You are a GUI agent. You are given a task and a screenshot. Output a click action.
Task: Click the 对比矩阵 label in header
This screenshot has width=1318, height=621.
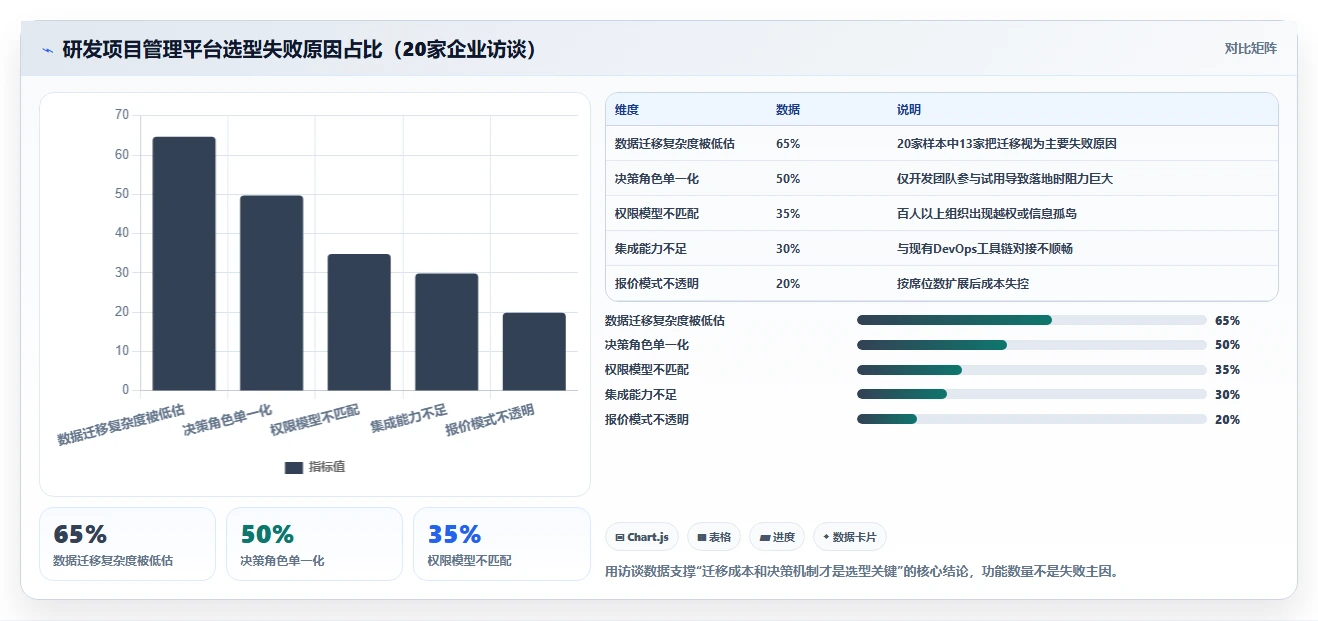pos(1250,48)
